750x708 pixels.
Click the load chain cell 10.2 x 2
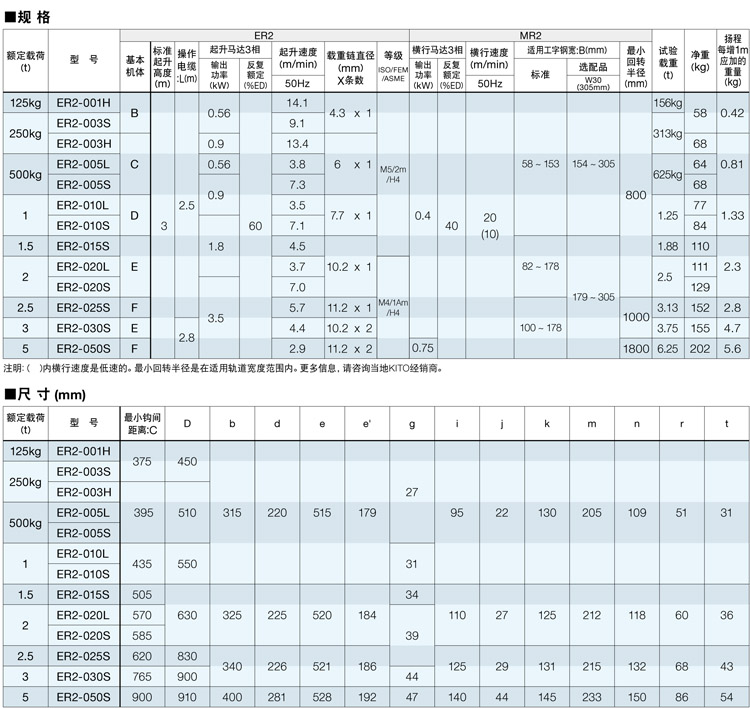pyautogui.click(x=350, y=329)
